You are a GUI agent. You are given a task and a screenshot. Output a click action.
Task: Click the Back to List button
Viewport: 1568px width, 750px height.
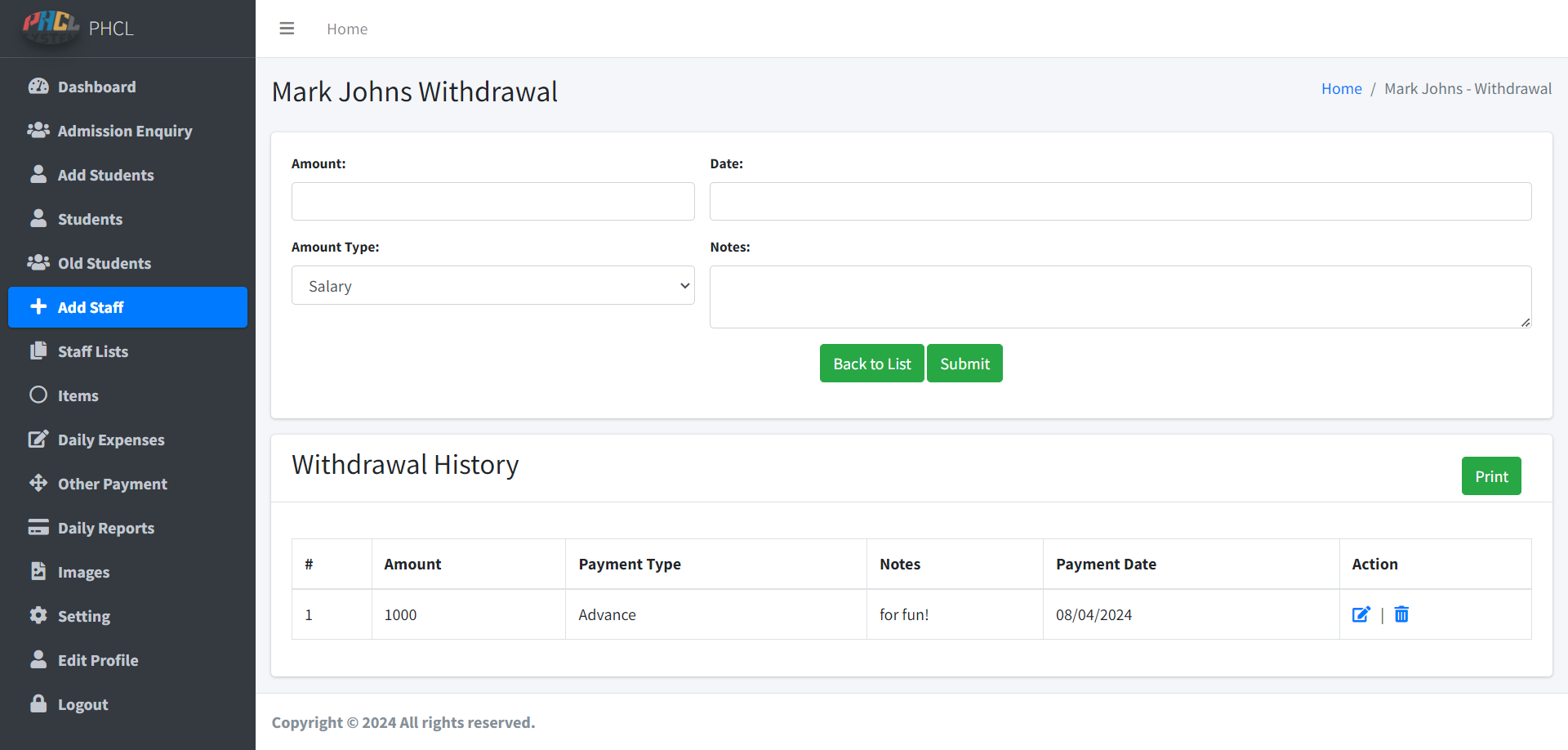click(871, 364)
